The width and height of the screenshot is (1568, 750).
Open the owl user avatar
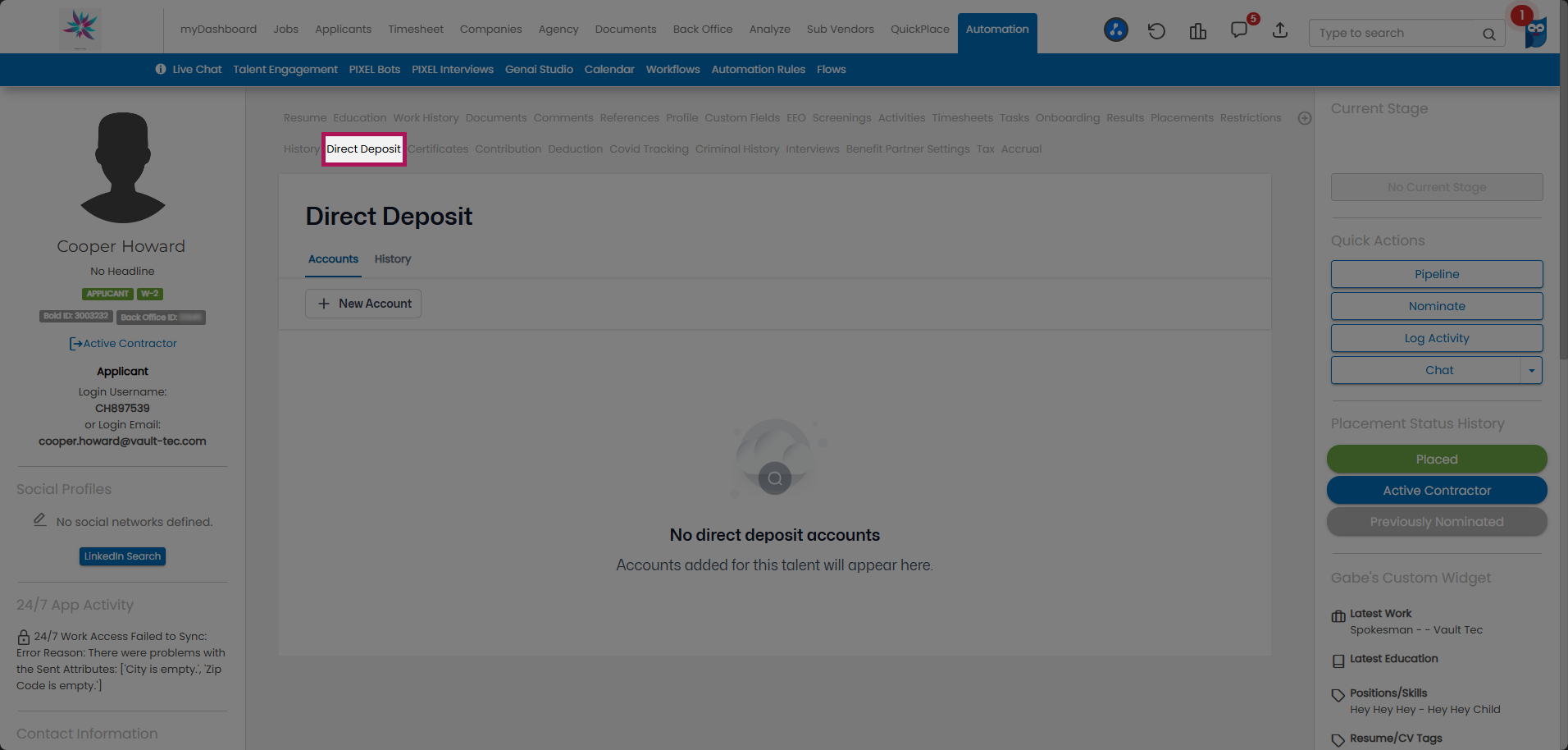point(1535,31)
